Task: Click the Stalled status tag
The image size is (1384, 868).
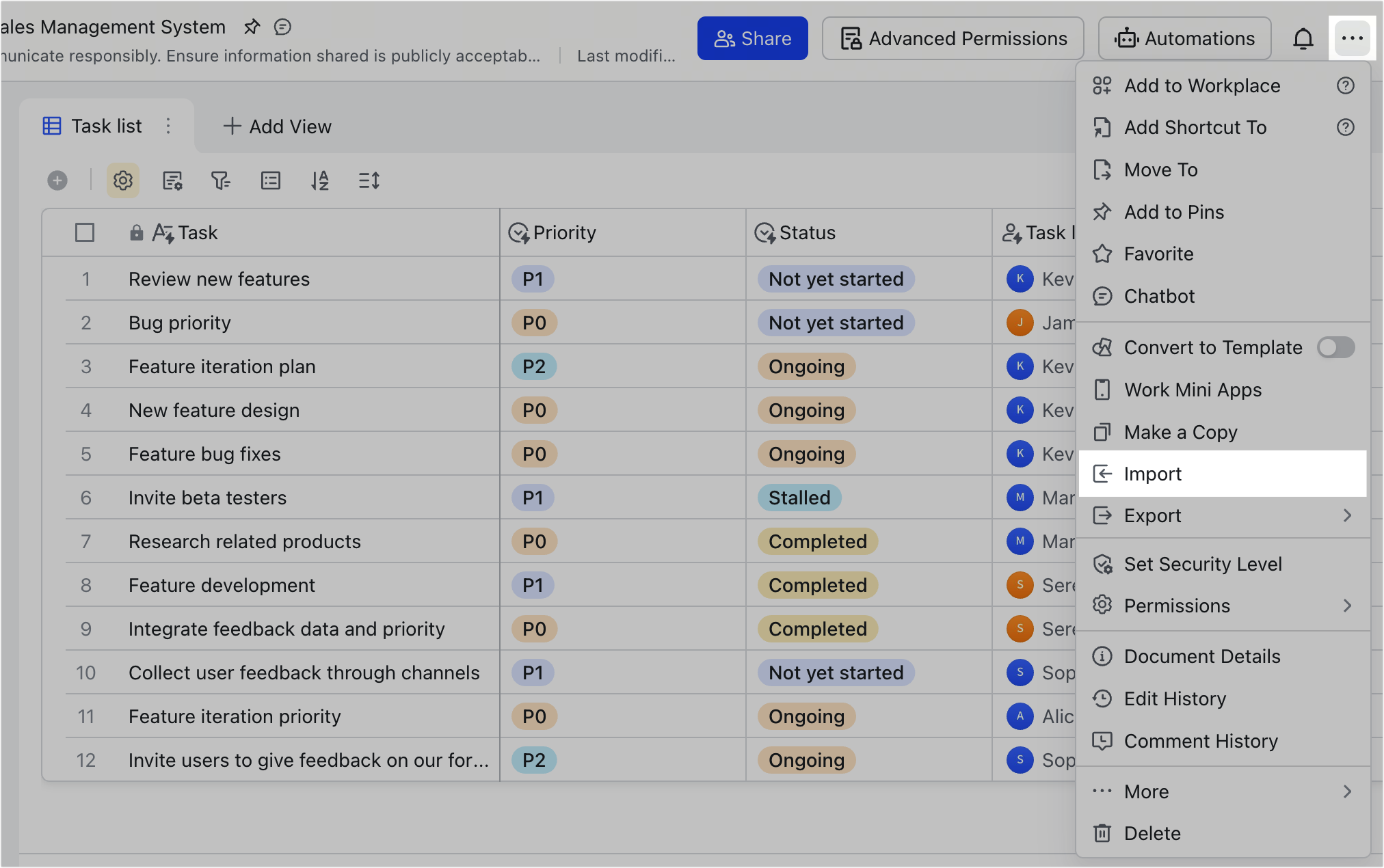Action: [x=799, y=498]
